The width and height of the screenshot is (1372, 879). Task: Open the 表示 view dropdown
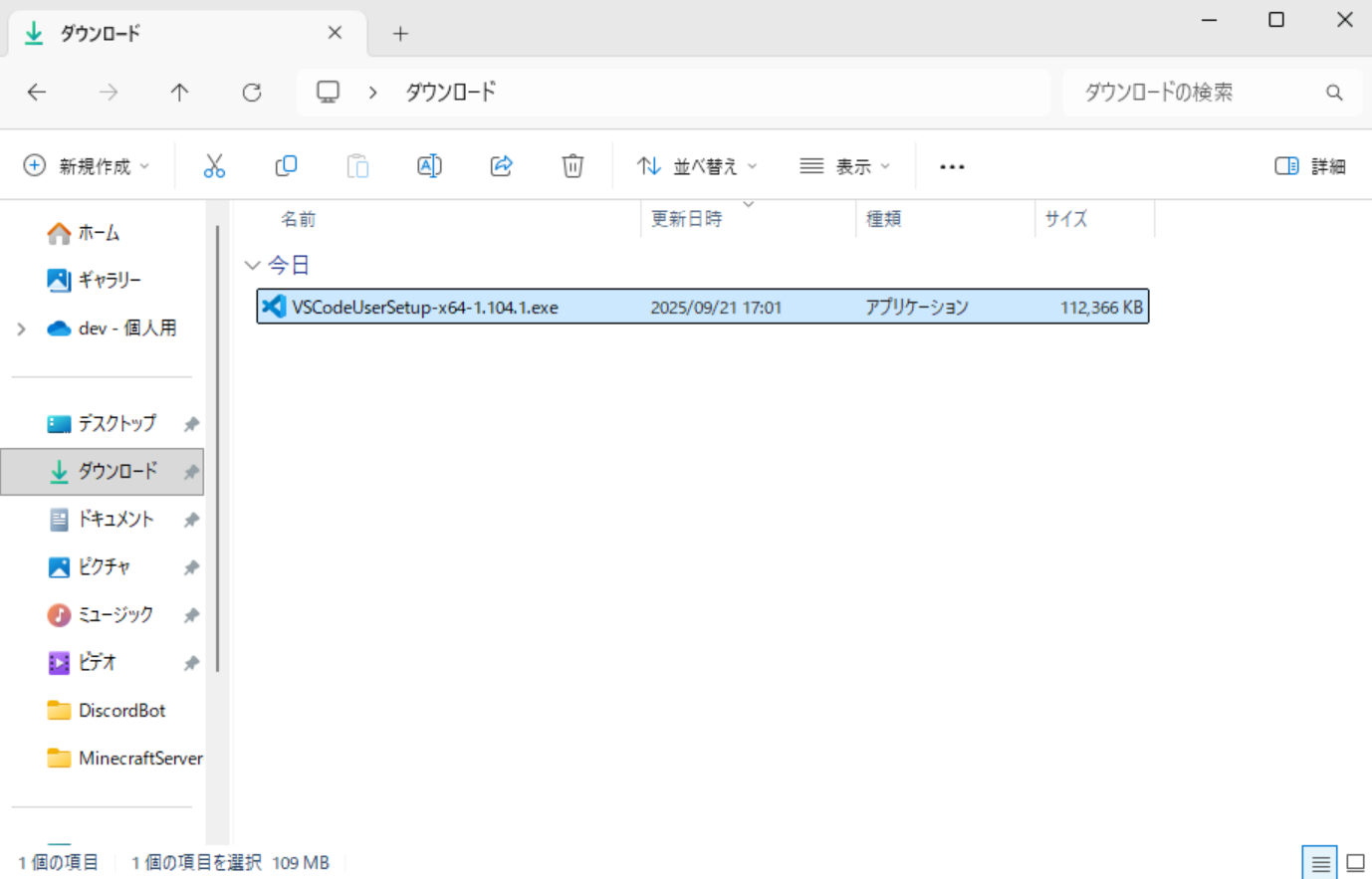(x=844, y=166)
